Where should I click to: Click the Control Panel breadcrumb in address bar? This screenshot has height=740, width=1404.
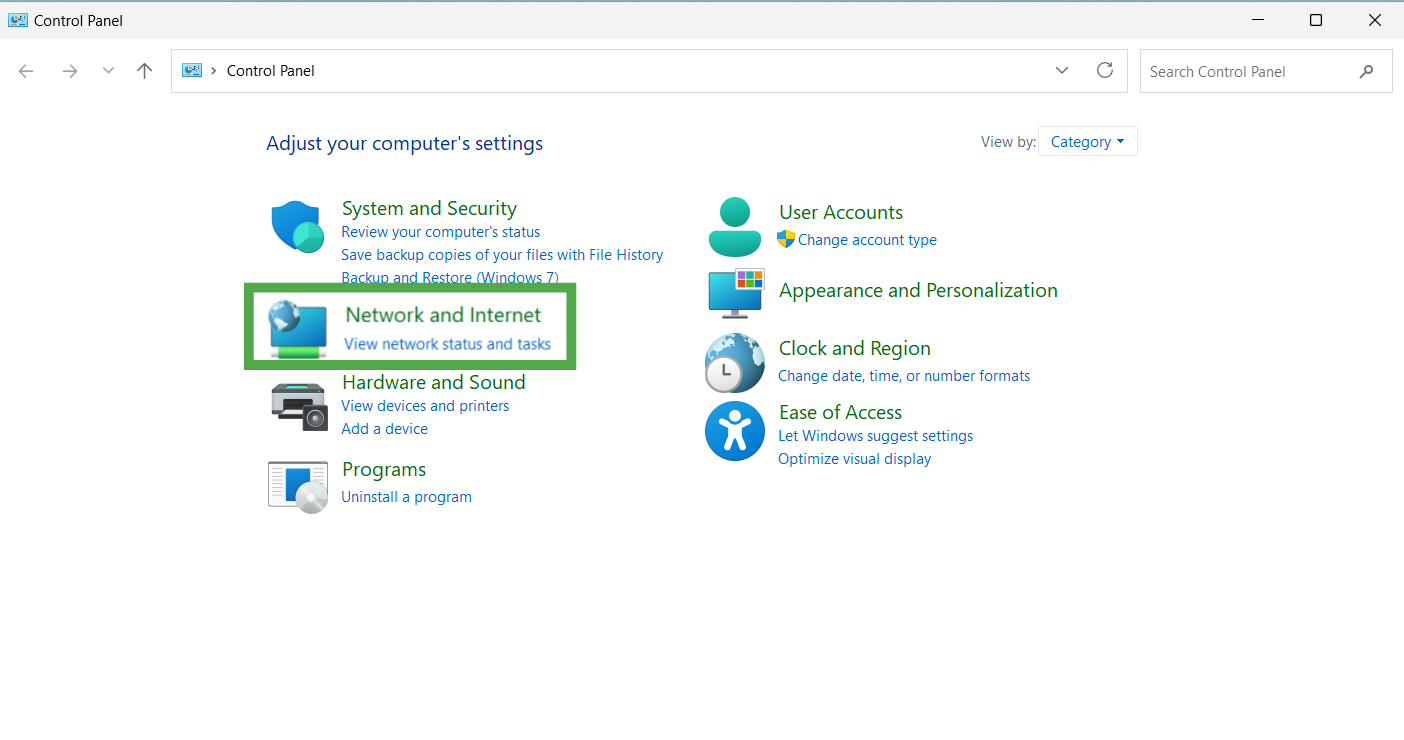pos(271,71)
